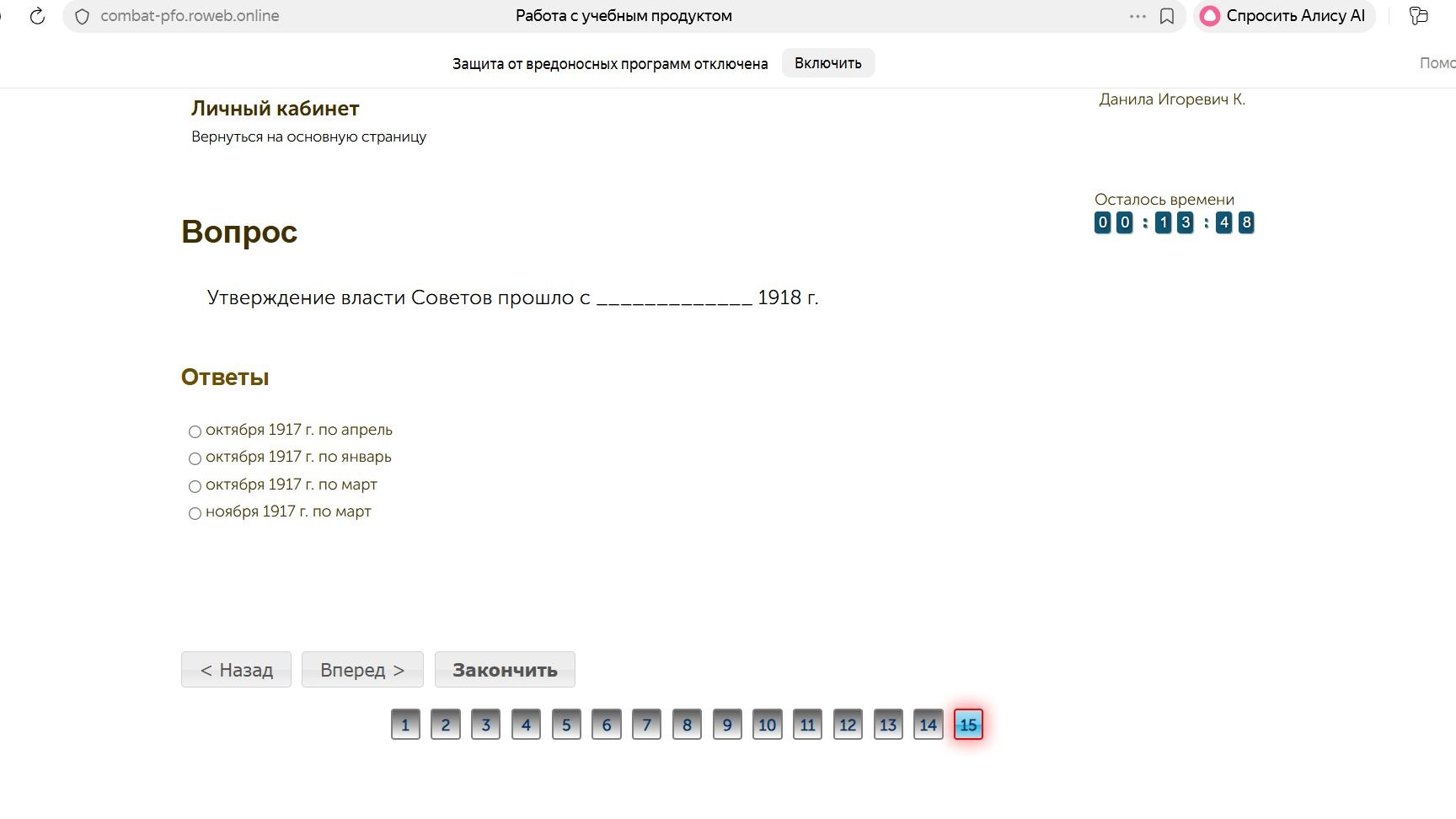Select answer 'октября 1917 г. по апрель'
Image resolution: width=1456 pixels, height=819 pixels.
[x=195, y=431]
